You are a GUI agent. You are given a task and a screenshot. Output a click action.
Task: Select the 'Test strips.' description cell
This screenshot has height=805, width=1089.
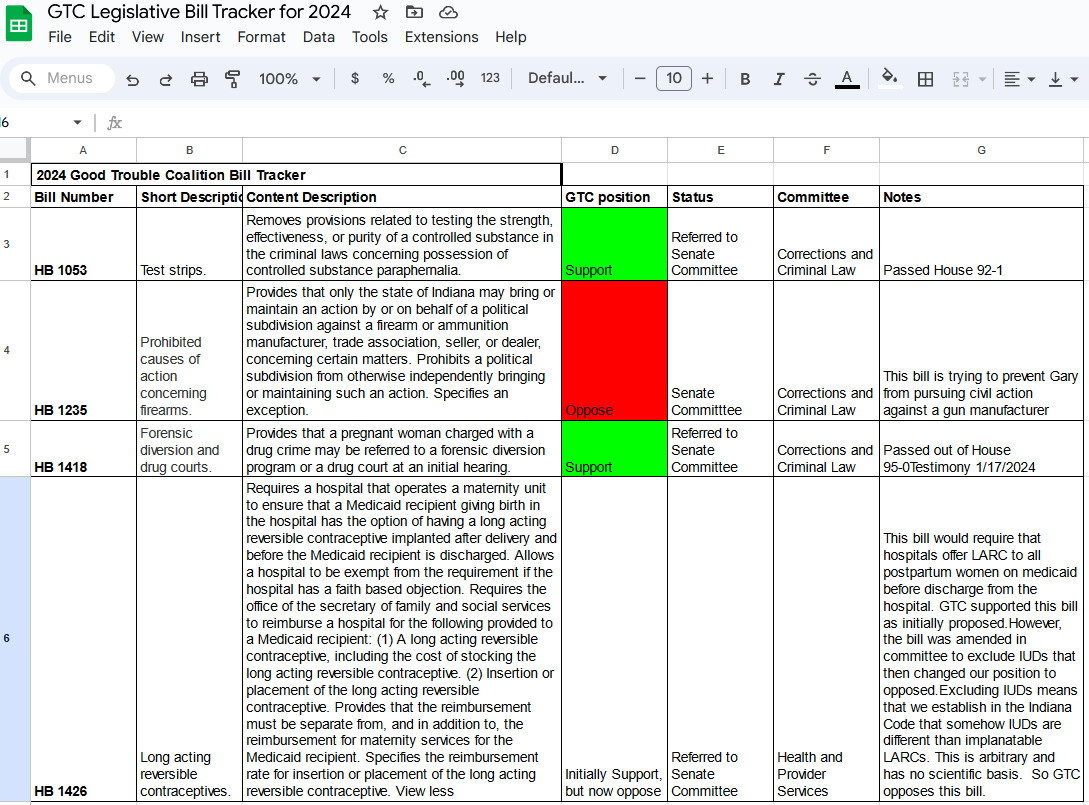(x=190, y=244)
